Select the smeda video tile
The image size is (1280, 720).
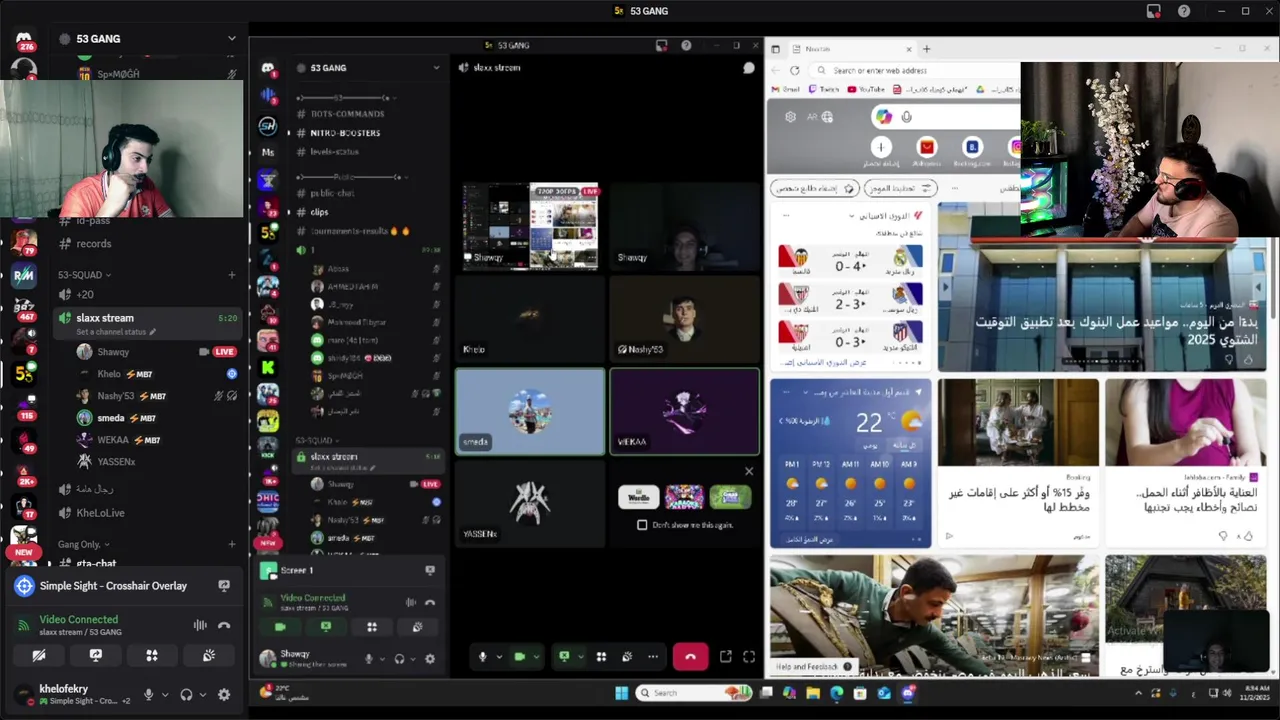point(530,412)
